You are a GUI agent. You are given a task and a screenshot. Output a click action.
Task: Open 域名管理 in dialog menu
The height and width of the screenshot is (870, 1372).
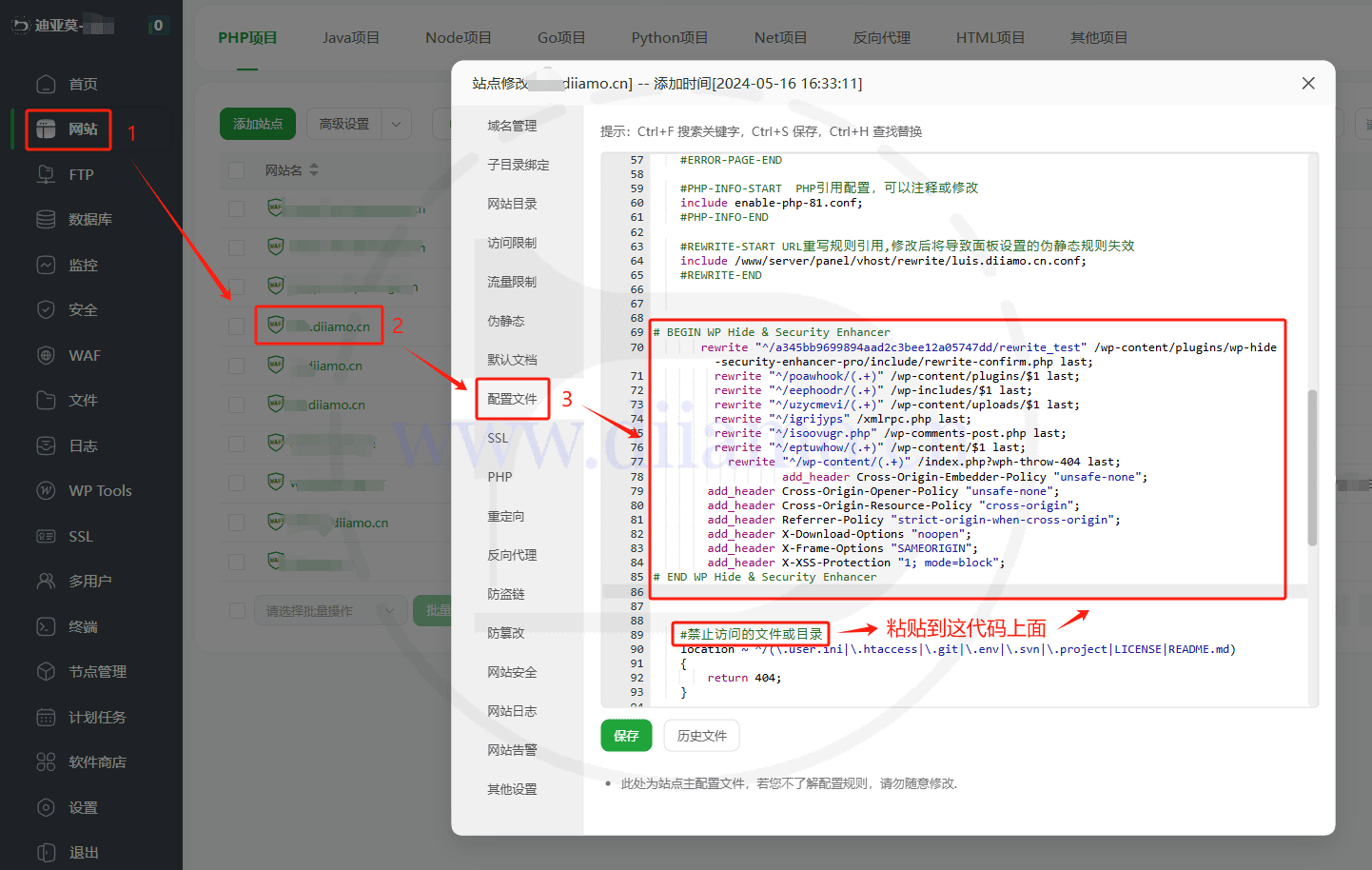tap(513, 126)
